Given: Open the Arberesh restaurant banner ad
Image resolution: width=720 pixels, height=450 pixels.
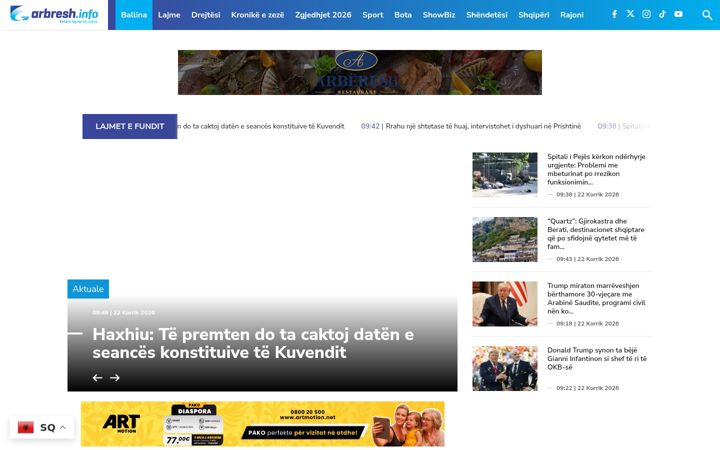Looking at the screenshot, I should tap(360, 73).
